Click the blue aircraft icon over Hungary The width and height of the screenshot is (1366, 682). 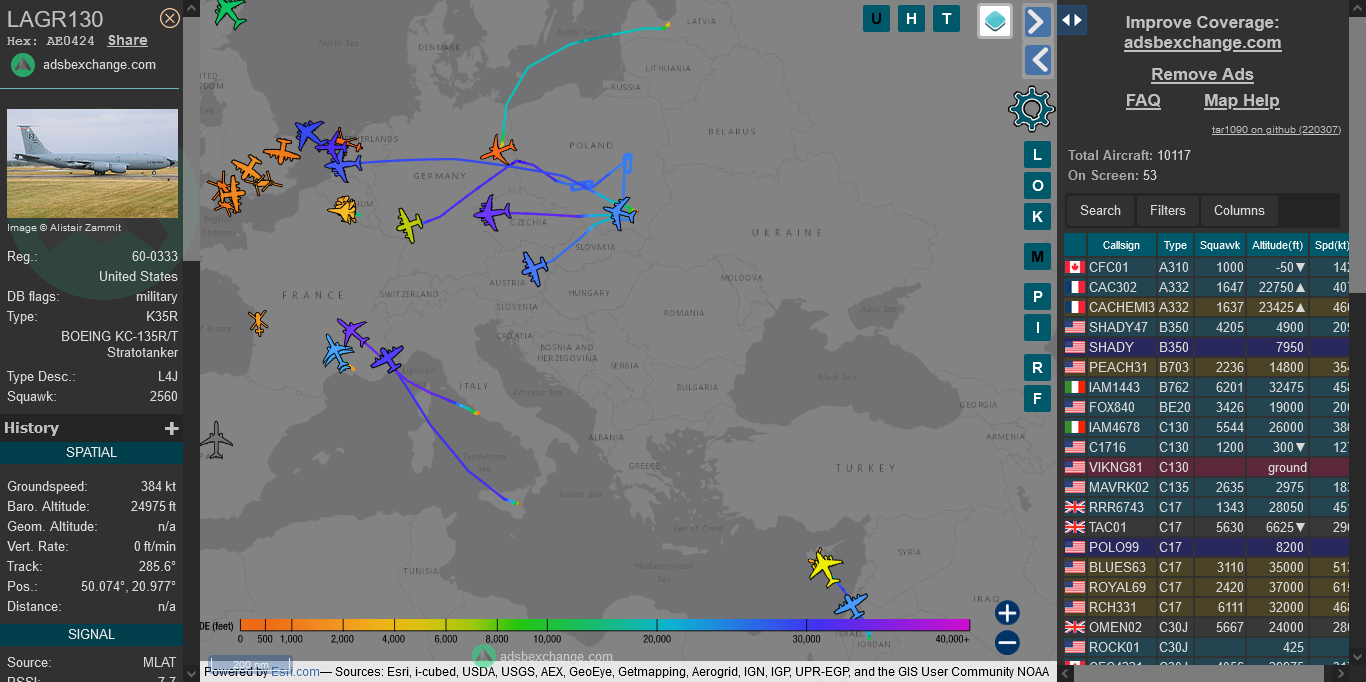coord(535,268)
